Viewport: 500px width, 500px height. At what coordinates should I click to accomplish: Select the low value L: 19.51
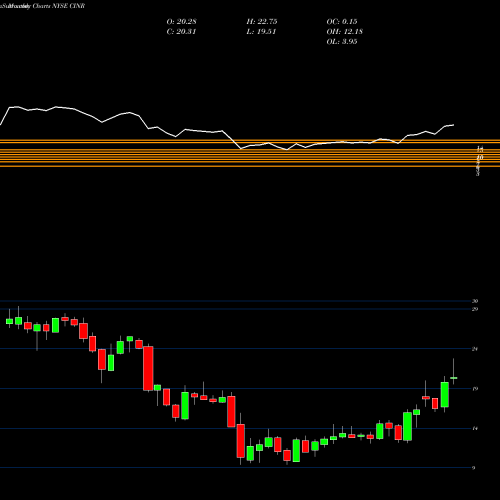click(x=261, y=32)
